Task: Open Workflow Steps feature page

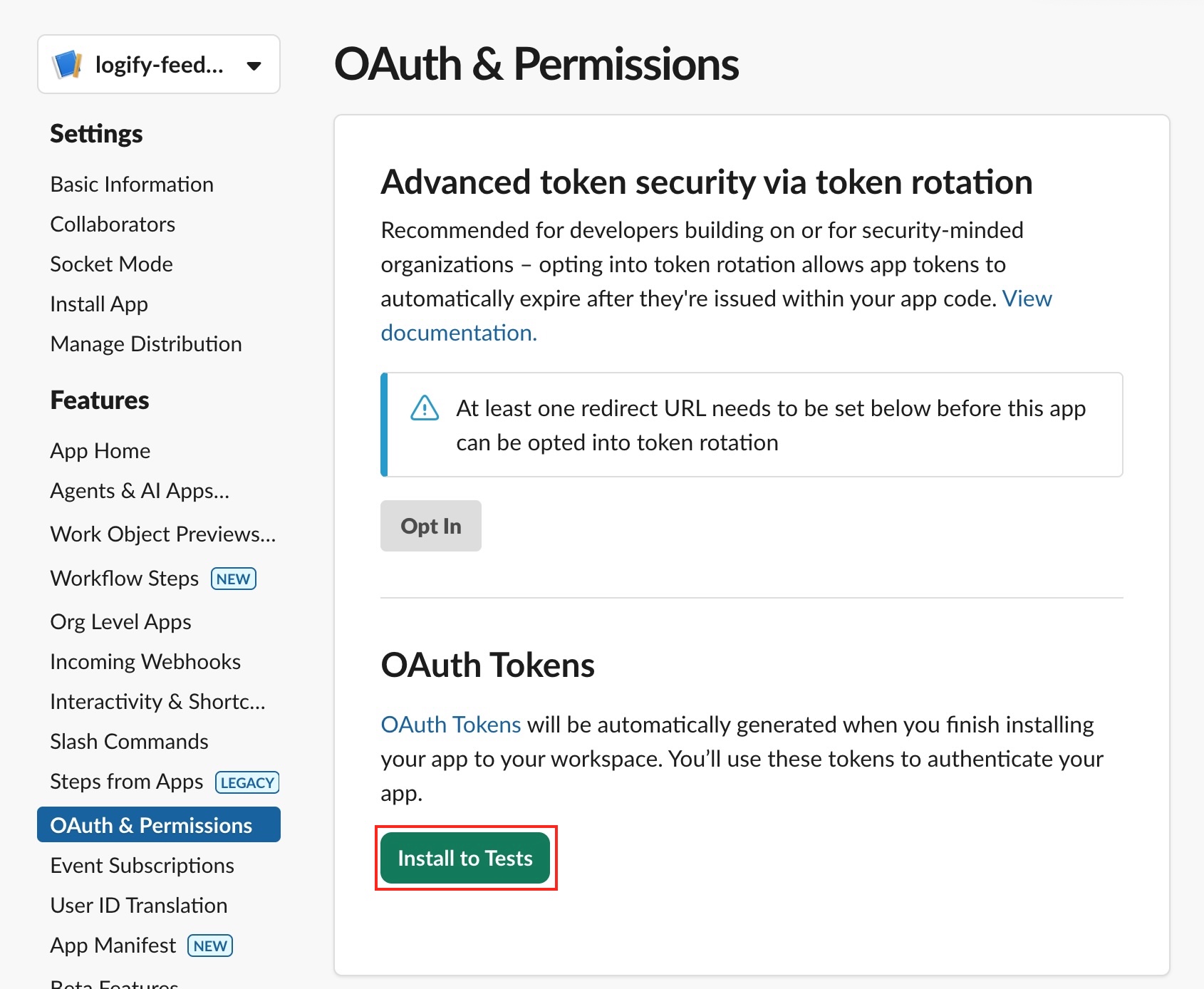Action: coord(125,579)
